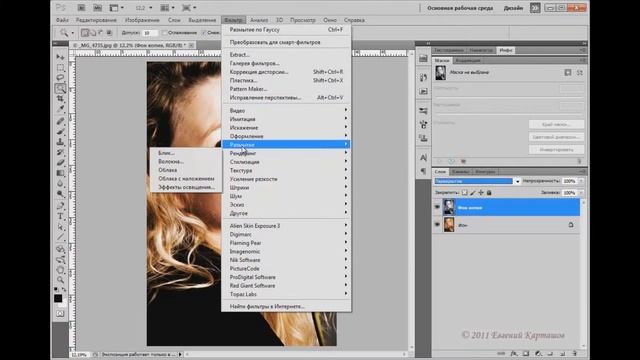Image resolution: width=640 pixels, height=360 pixels.
Task: Choose Эффекты освещения in the submenu
Action: (186, 187)
